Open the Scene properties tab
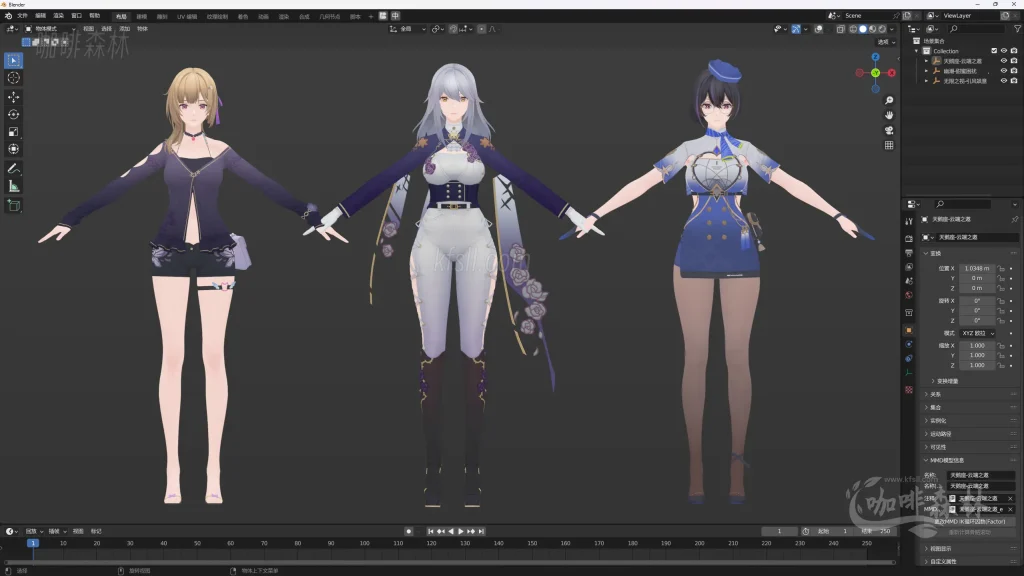This screenshot has height=576, width=1024. pos(909,281)
